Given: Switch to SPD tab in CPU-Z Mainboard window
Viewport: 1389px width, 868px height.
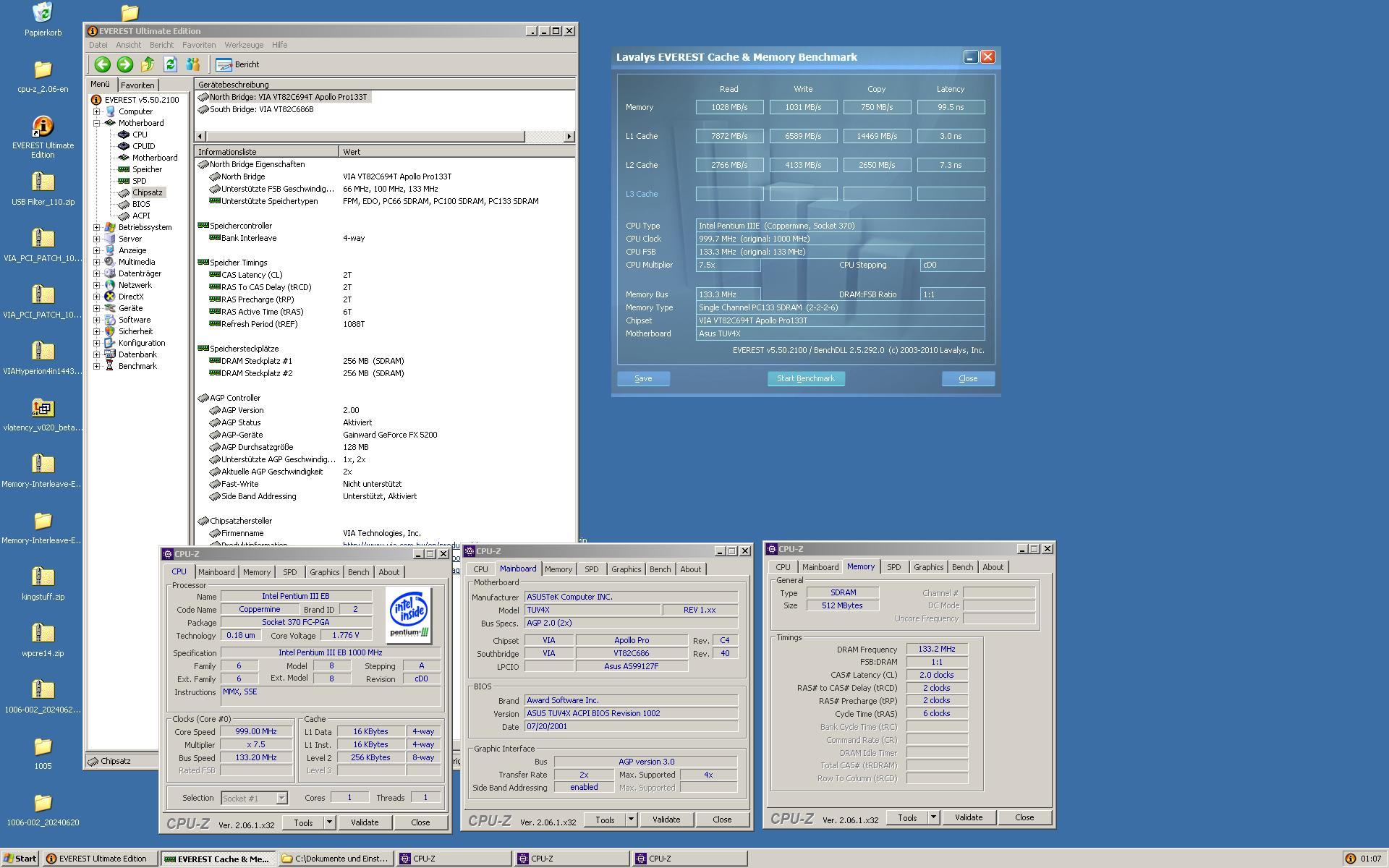Looking at the screenshot, I should [591, 569].
